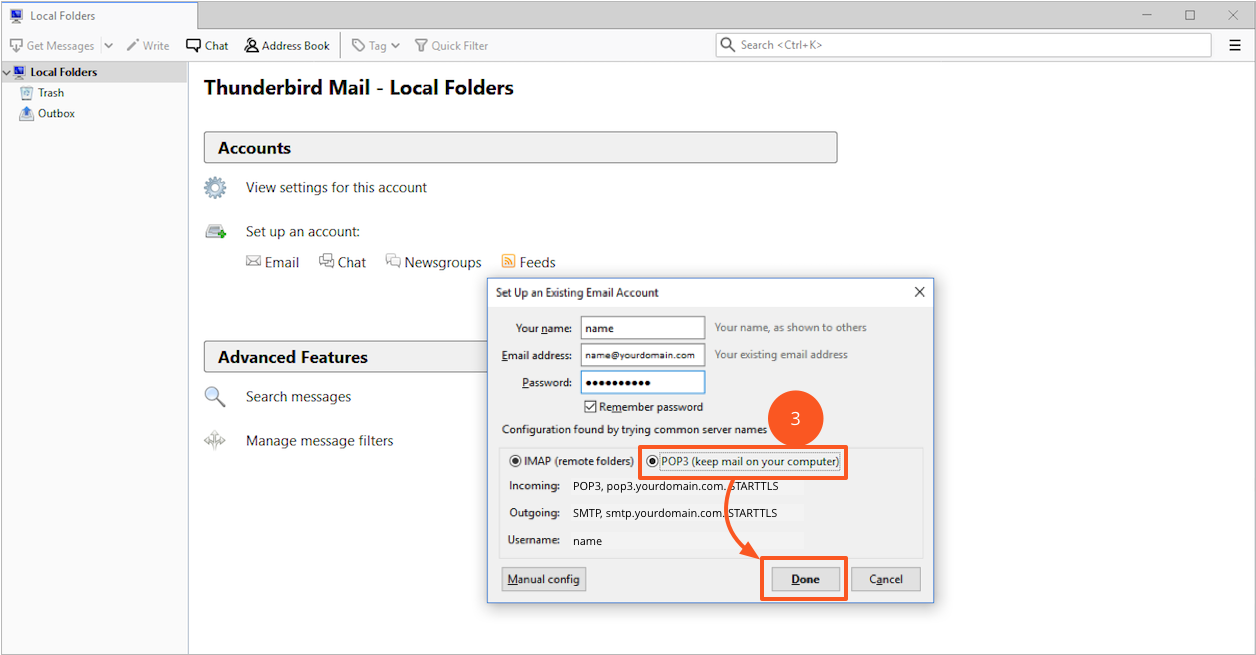Switch to the Local Folders tab
This screenshot has width=1256, height=655.
99,16
